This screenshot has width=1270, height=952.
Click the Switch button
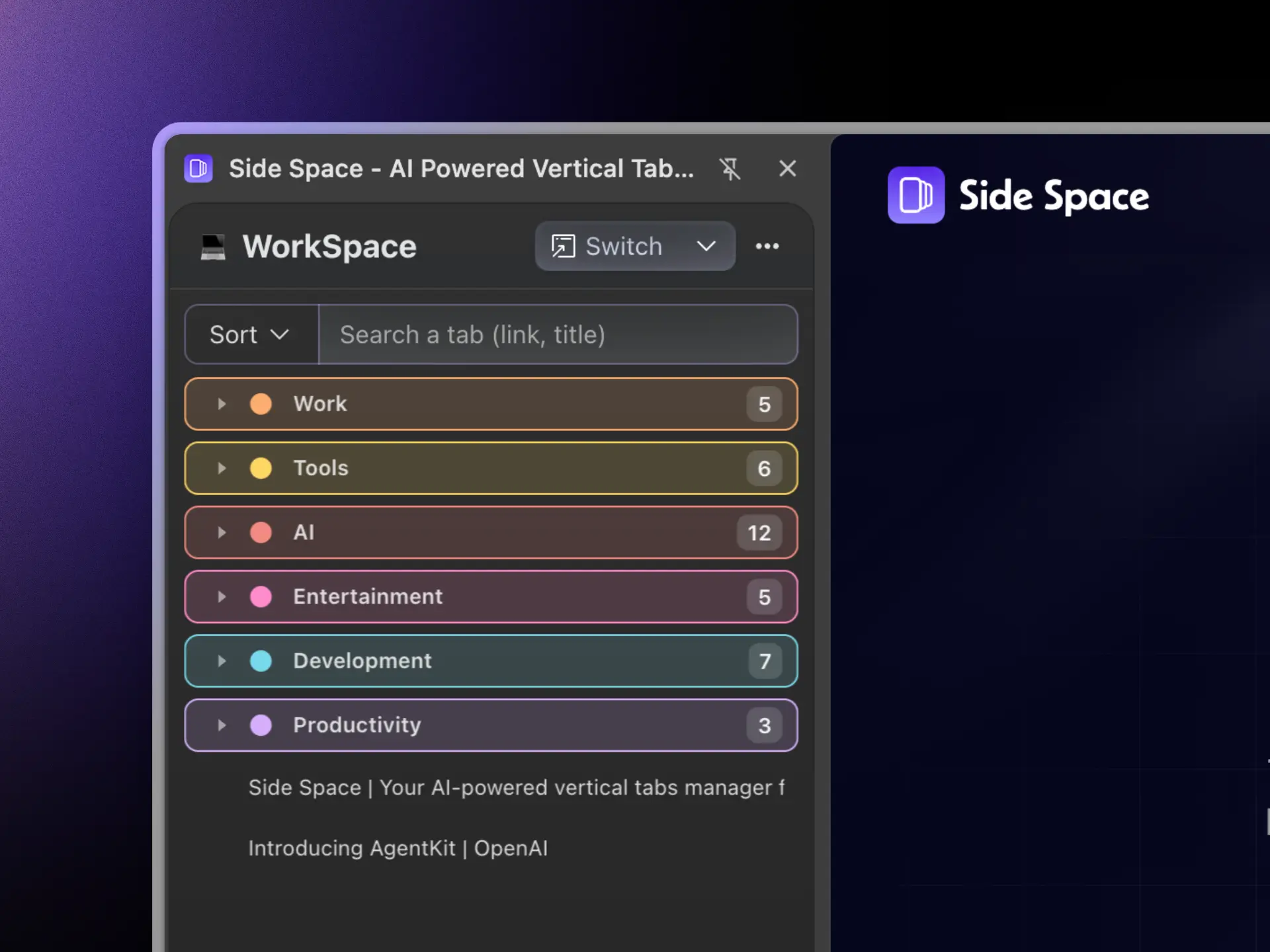[623, 246]
